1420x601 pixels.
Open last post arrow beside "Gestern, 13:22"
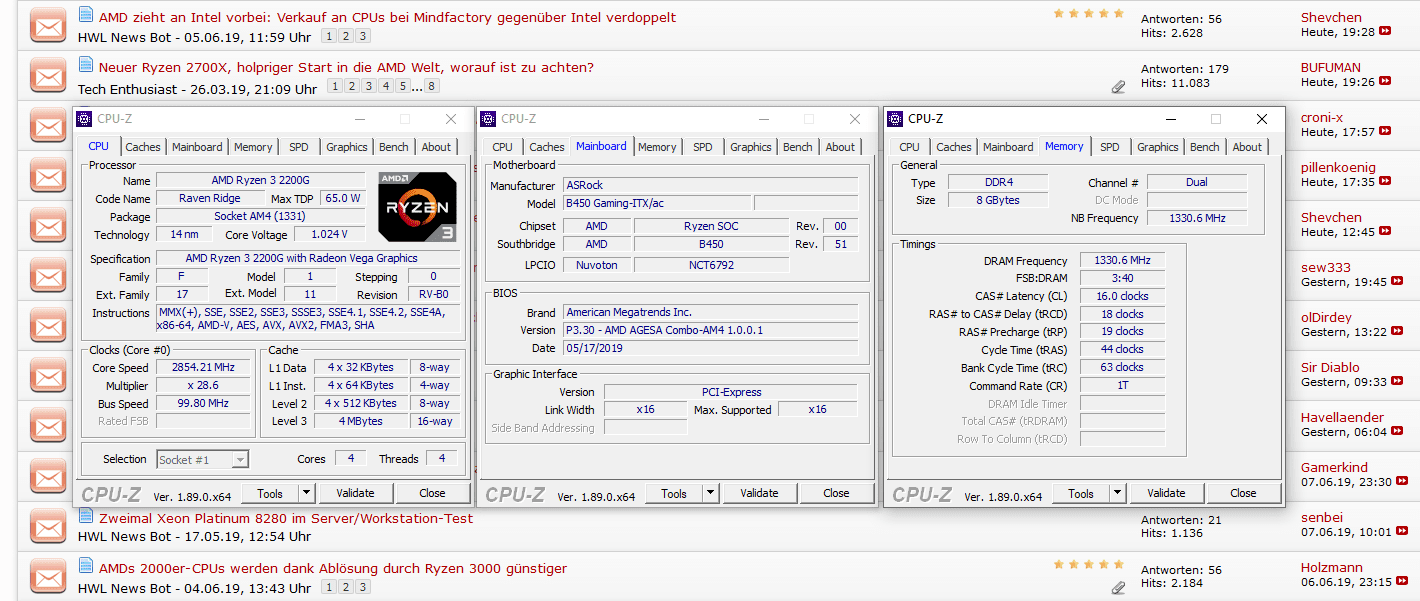point(1397,332)
